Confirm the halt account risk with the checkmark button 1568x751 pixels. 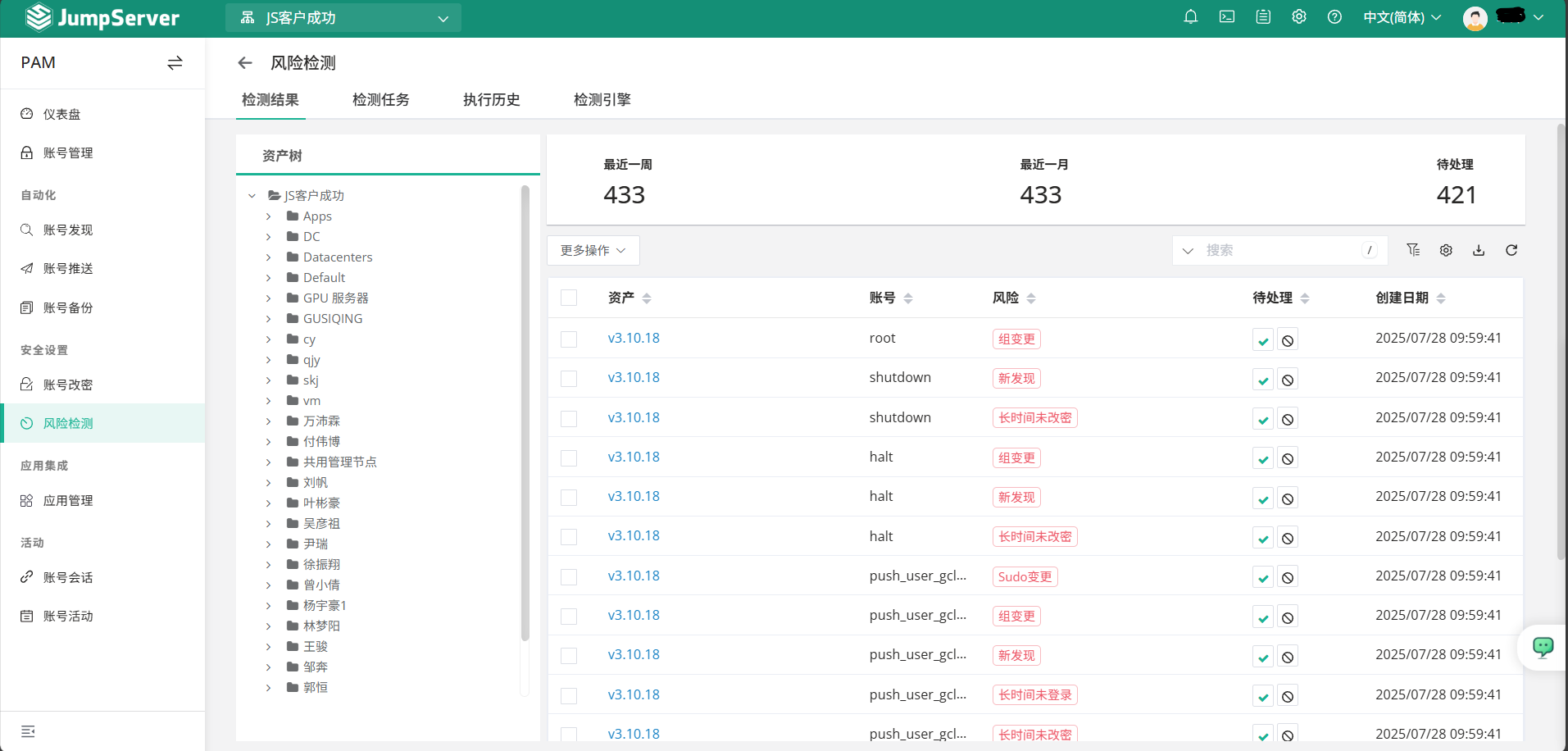(1262, 458)
